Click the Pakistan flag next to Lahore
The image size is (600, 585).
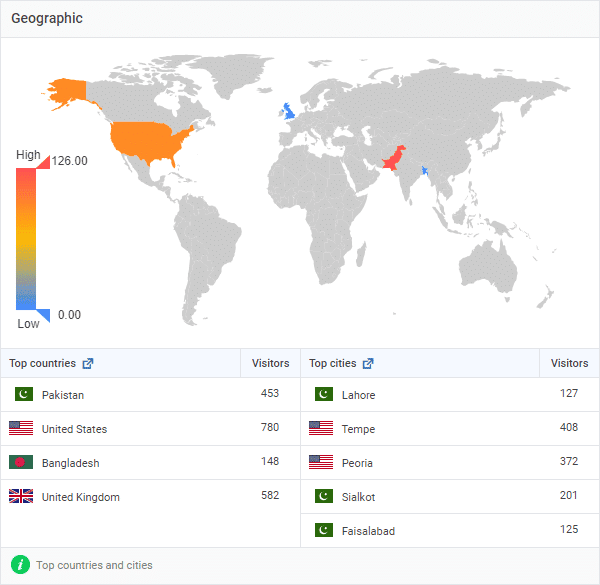(x=324, y=394)
